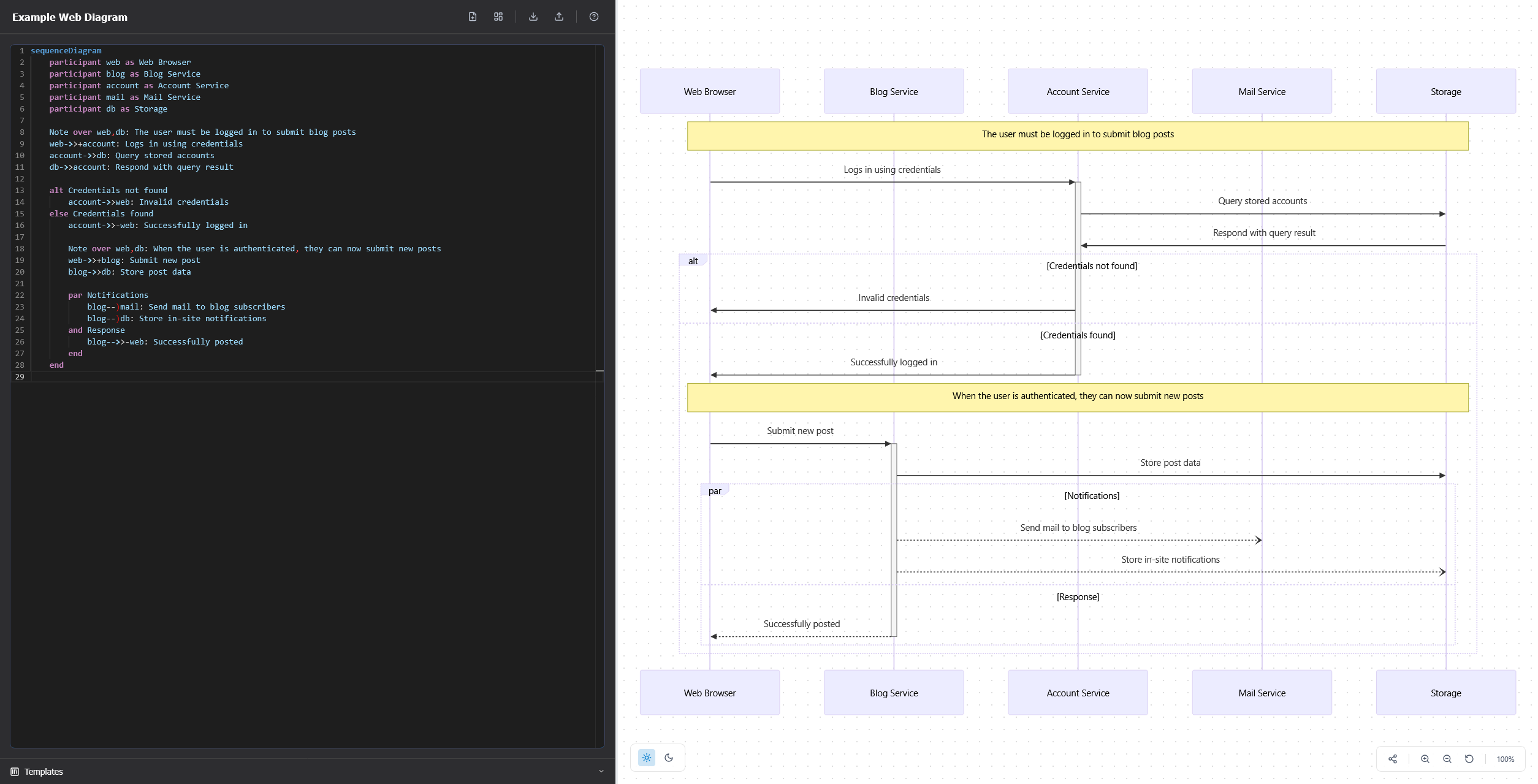Click code line 'participant web as Web Browser'
Screen dimensions: 1538x784
coord(120,63)
